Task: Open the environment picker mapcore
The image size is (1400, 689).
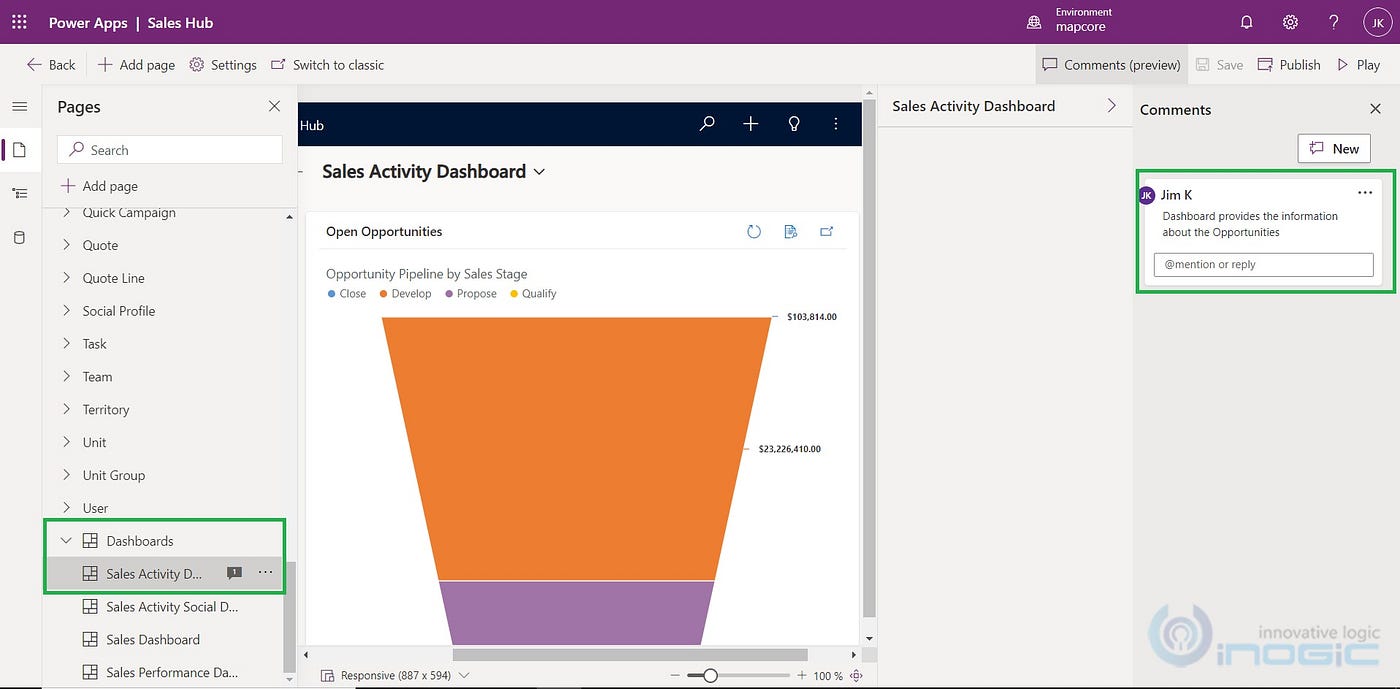Action: tap(1069, 21)
